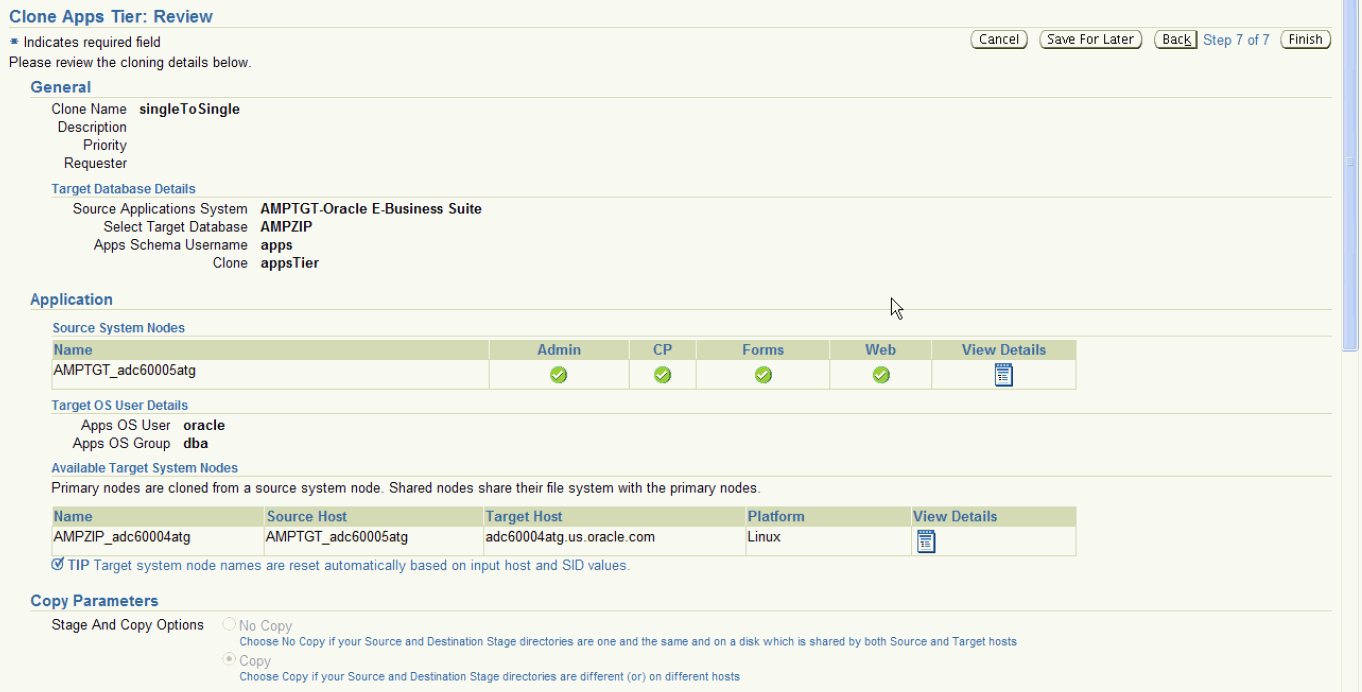Image resolution: width=1362 pixels, height=692 pixels.
Task: Click the Available Target System Nodes subheading
Action: (145, 468)
